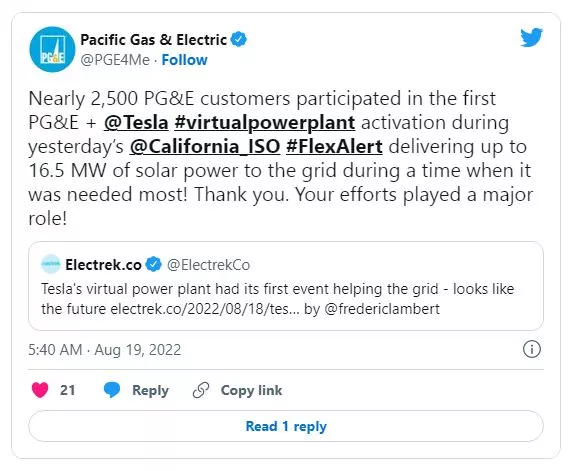
Task: Open the tweet info circle icon
Action: point(532,349)
